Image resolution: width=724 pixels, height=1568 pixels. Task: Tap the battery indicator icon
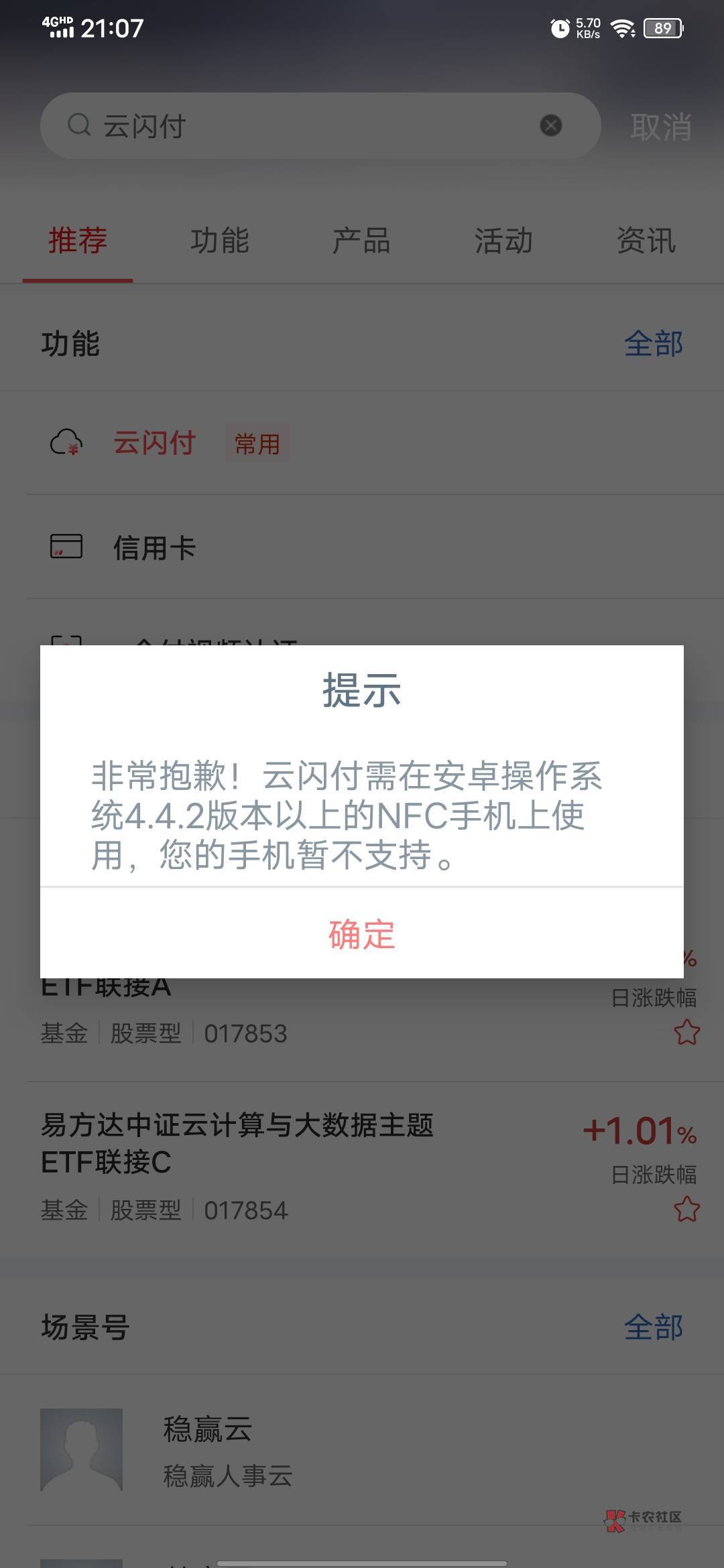click(x=663, y=28)
